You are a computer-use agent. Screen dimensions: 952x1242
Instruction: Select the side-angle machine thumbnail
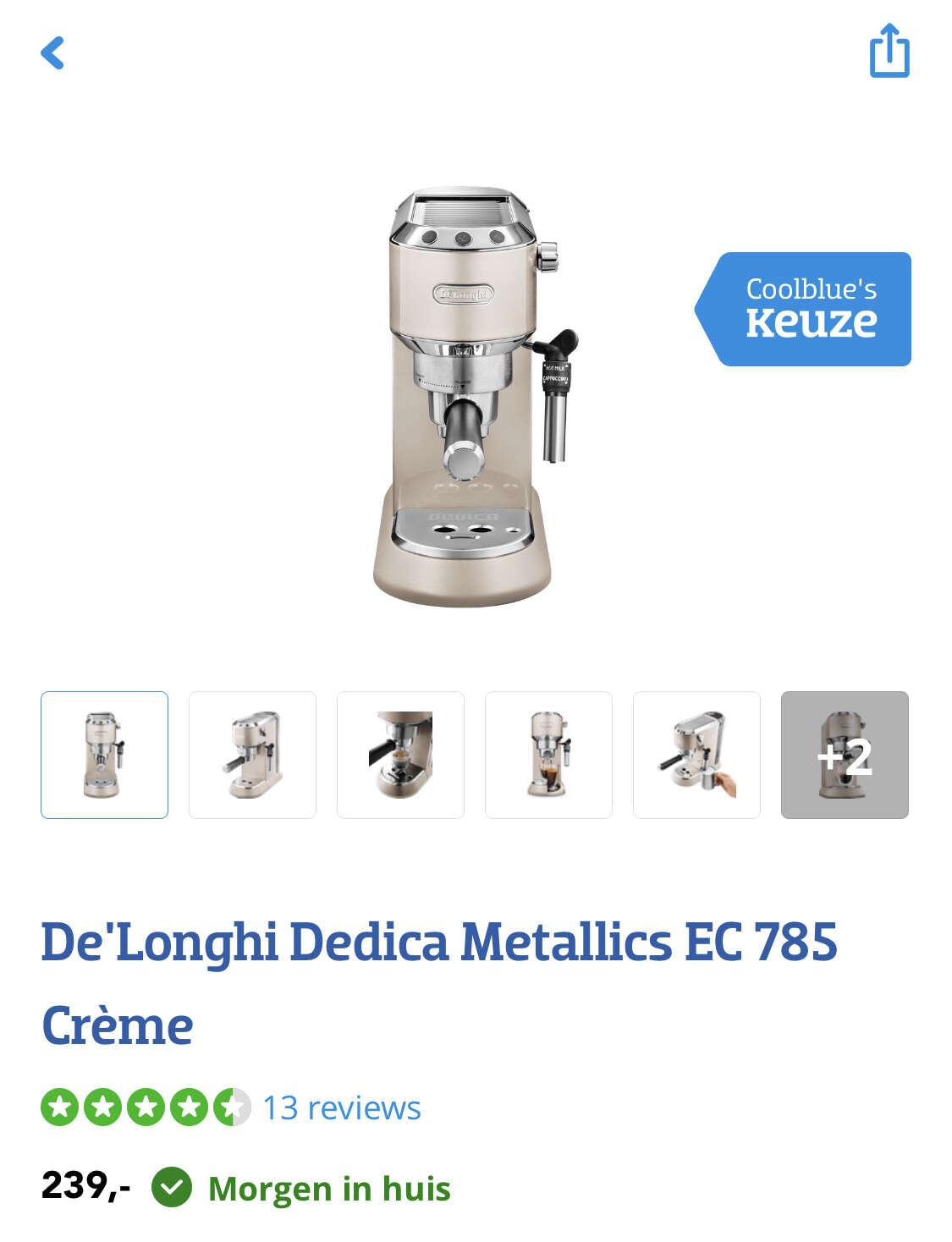click(252, 755)
